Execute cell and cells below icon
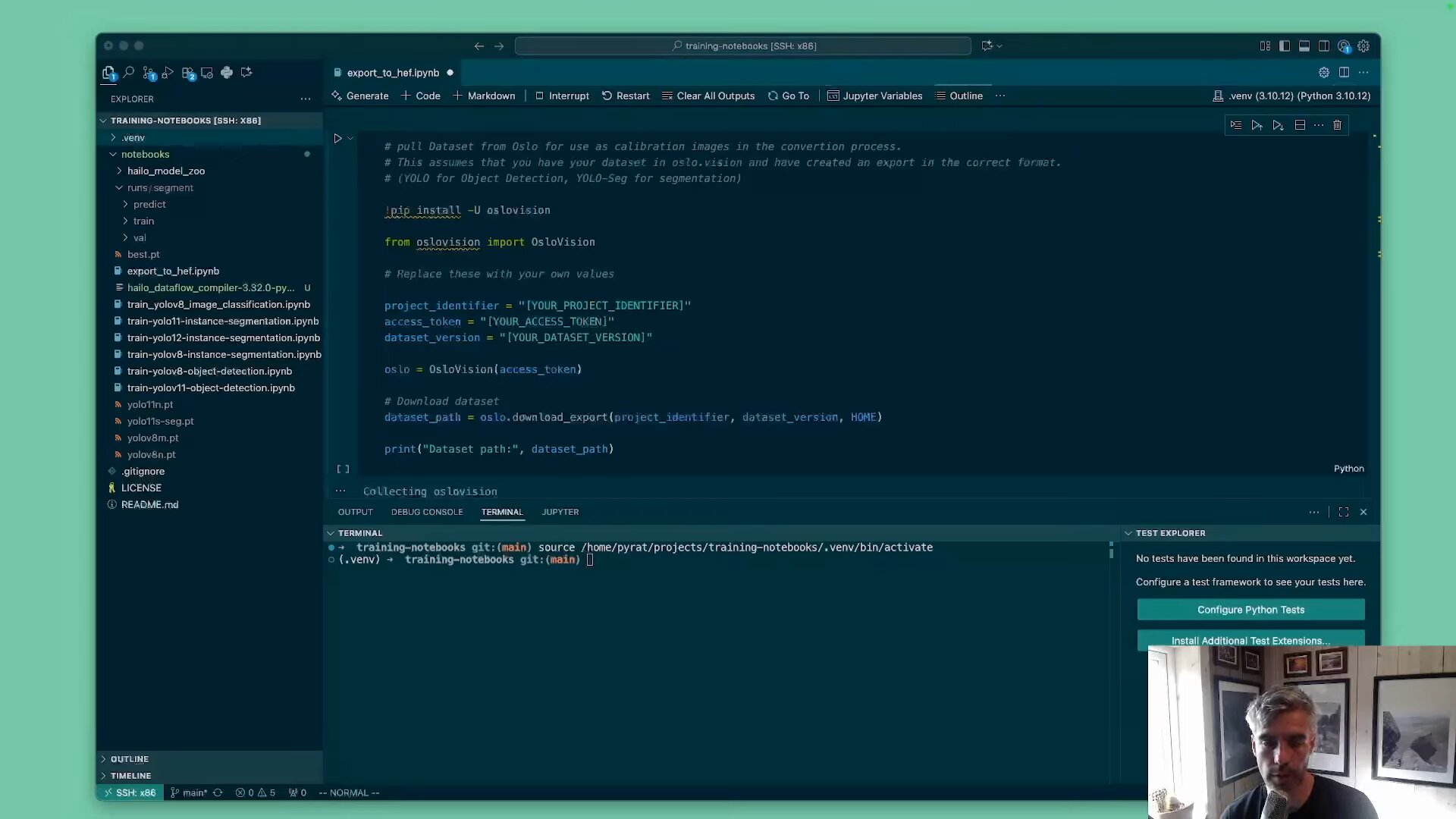 pos(1279,125)
